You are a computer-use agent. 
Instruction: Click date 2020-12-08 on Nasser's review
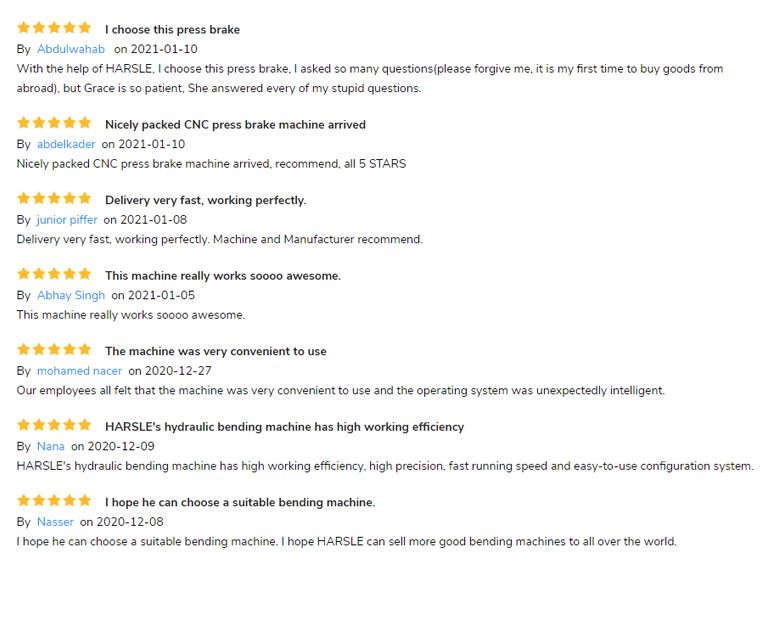[130, 522]
